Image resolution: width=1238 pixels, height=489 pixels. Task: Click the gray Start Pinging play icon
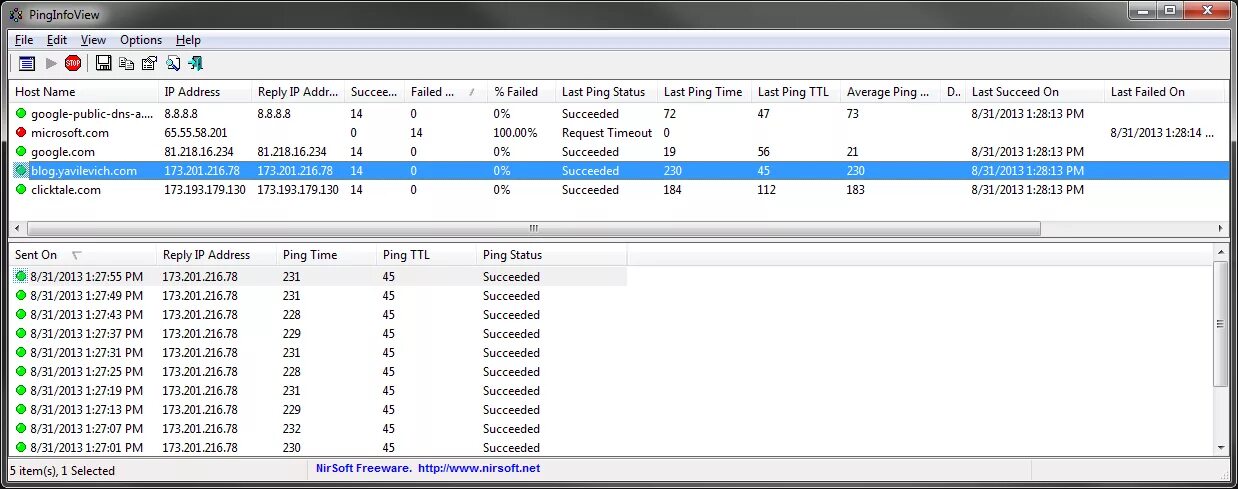pos(51,63)
